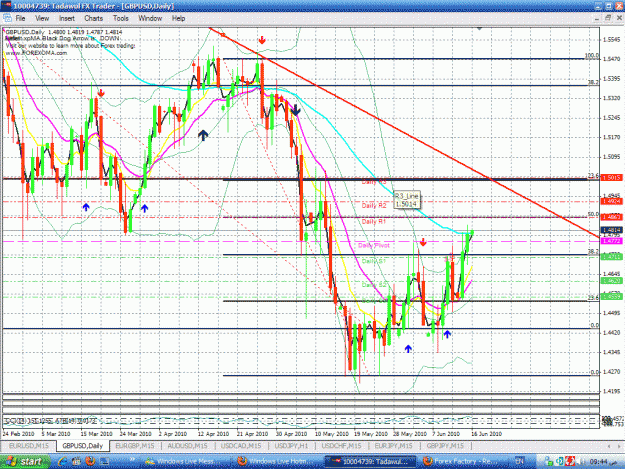The image size is (625, 469).
Task: Click the dark 1.4814 current price tag
Action: click(x=611, y=230)
